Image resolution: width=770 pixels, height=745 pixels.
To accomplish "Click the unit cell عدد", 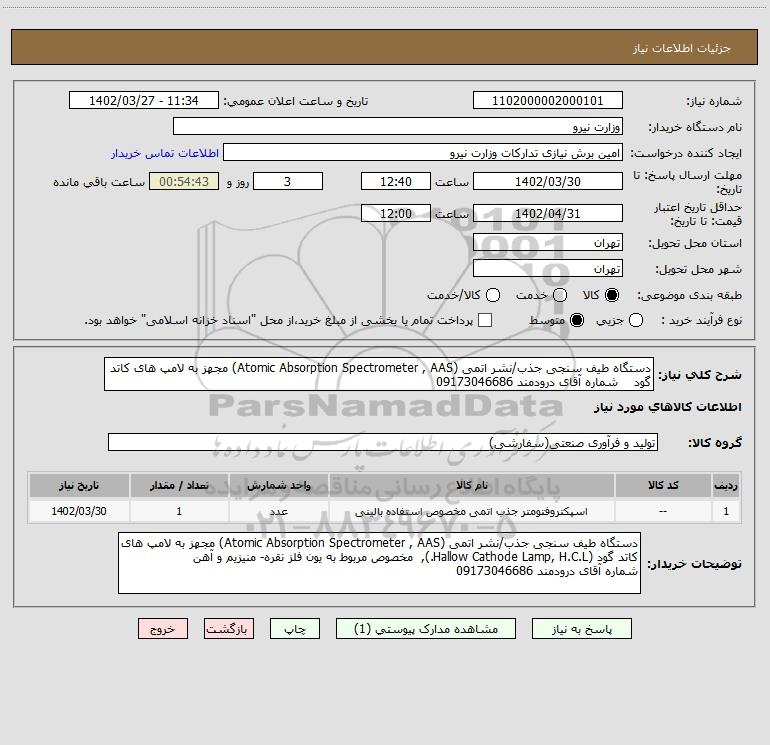I will [x=278, y=511].
